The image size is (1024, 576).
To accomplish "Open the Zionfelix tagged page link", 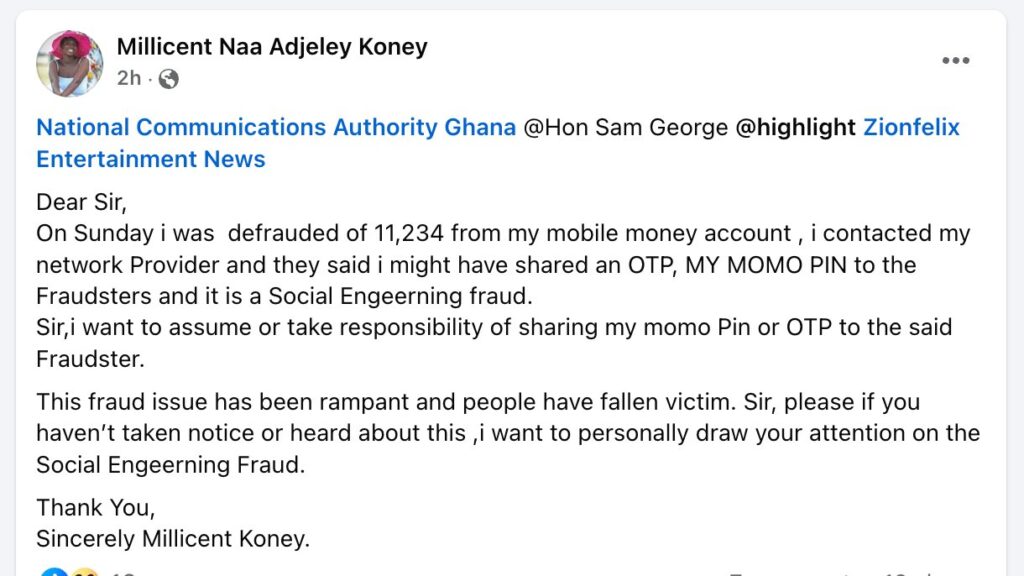I will (x=912, y=127).
